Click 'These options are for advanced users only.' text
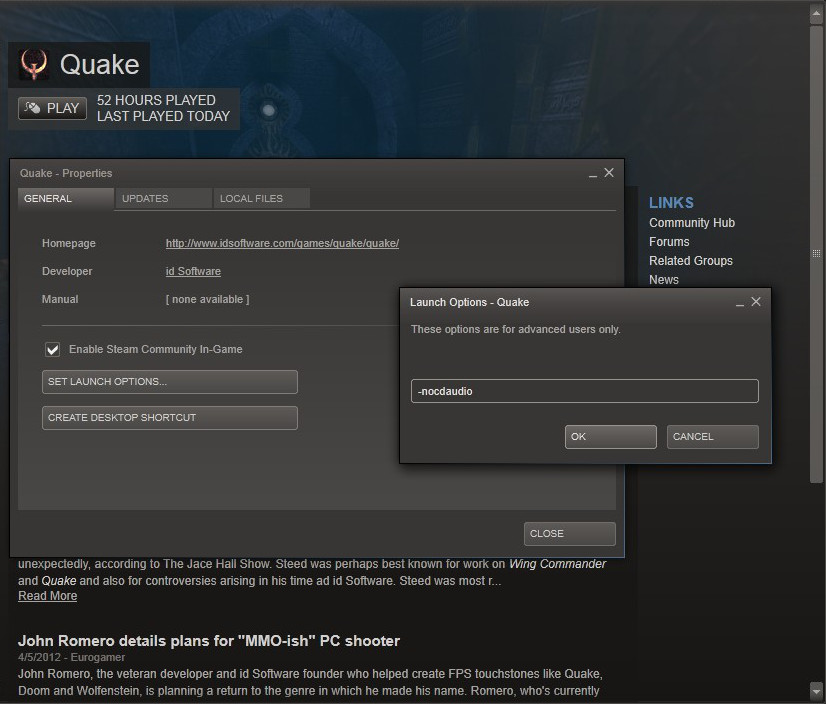The image size is (826, 704). (516, 329)
